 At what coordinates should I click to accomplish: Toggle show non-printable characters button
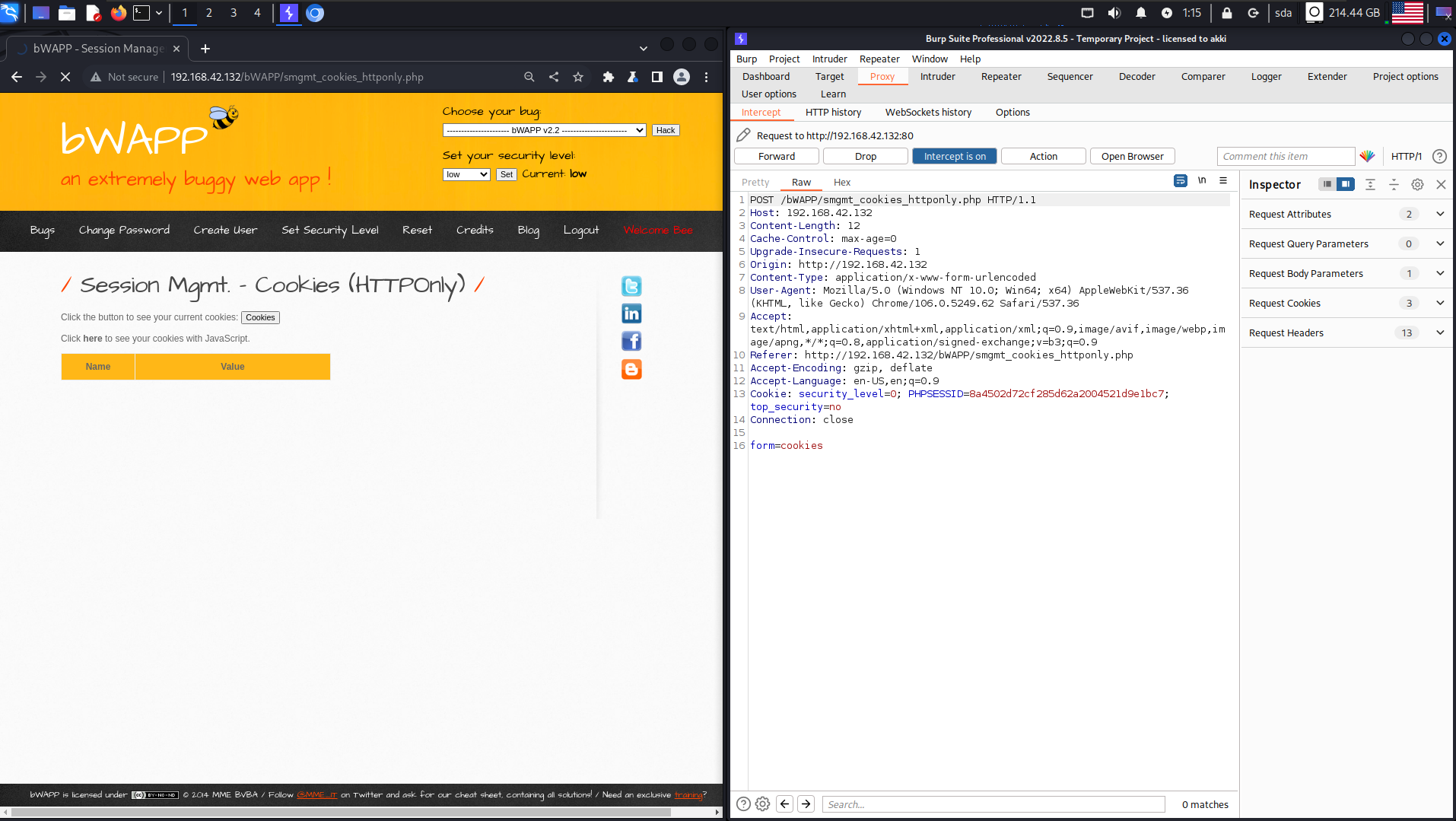[1202, 181]
